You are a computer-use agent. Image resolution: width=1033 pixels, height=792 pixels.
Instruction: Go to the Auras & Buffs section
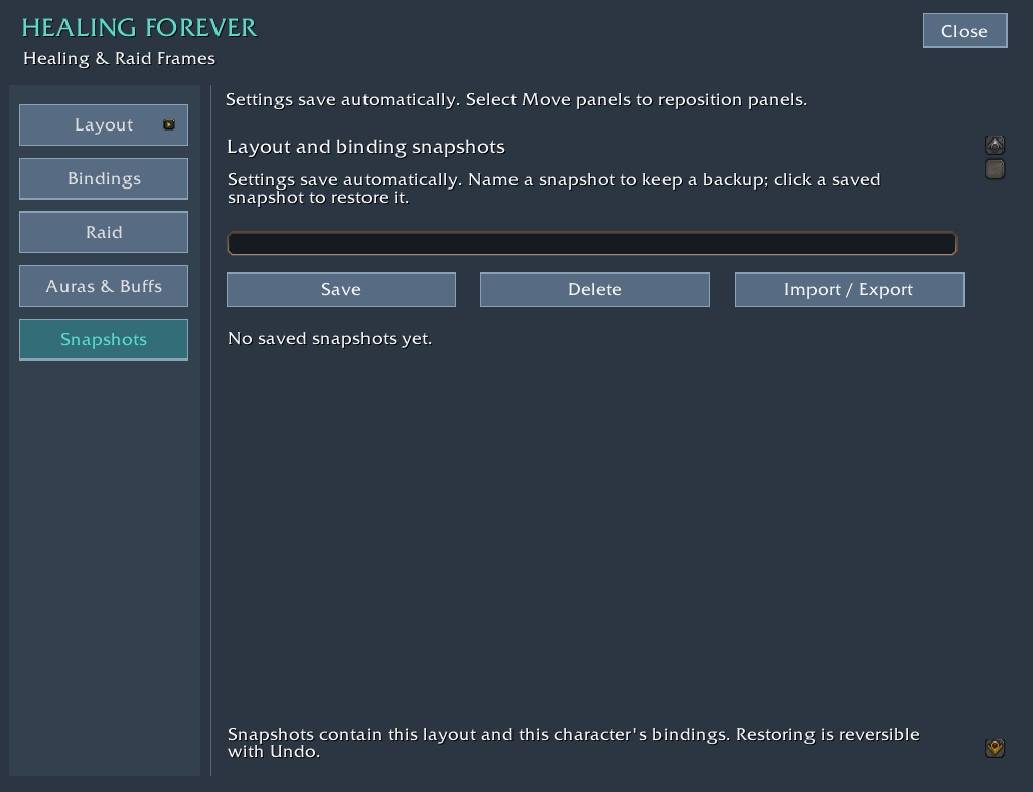click(x=103, y=286)
